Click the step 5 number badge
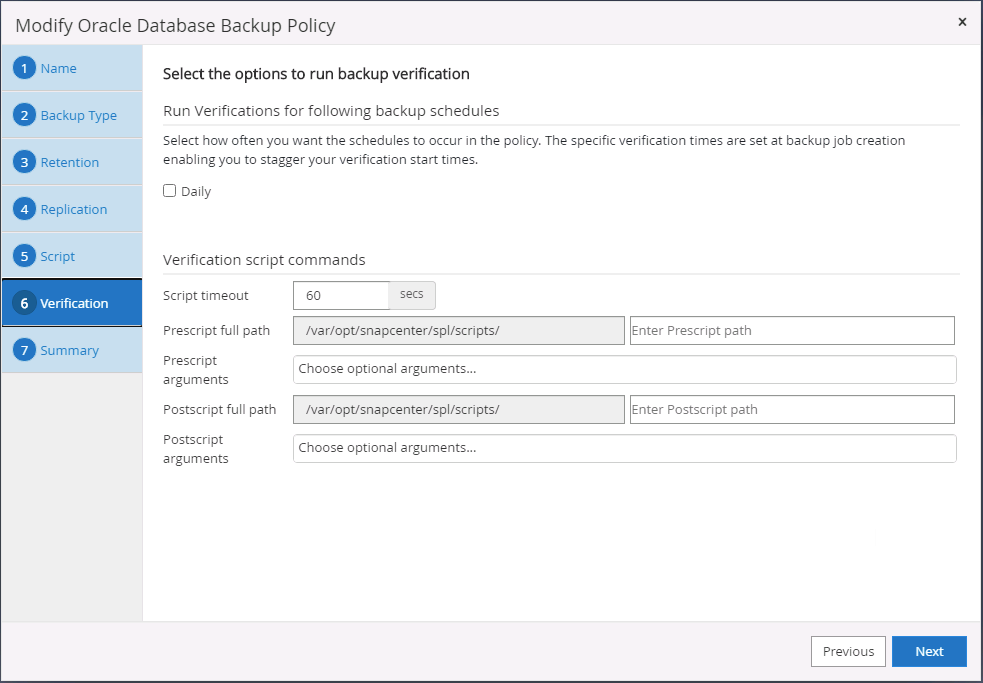This screenshot has height=683, width=983. [x=24, y=256]
